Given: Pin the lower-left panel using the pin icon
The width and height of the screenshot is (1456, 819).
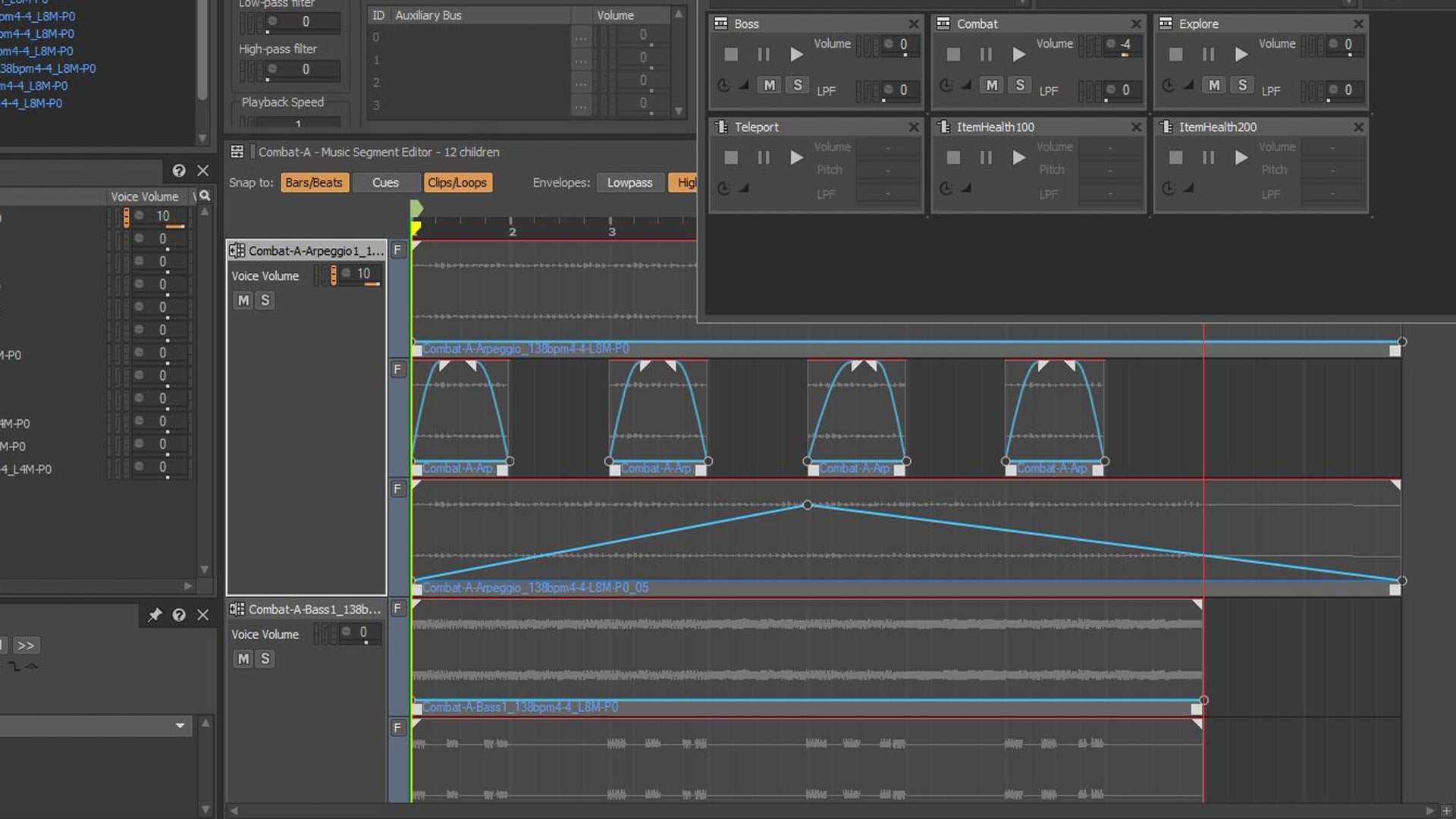Looking at the screenshot, I should point(154,615).
